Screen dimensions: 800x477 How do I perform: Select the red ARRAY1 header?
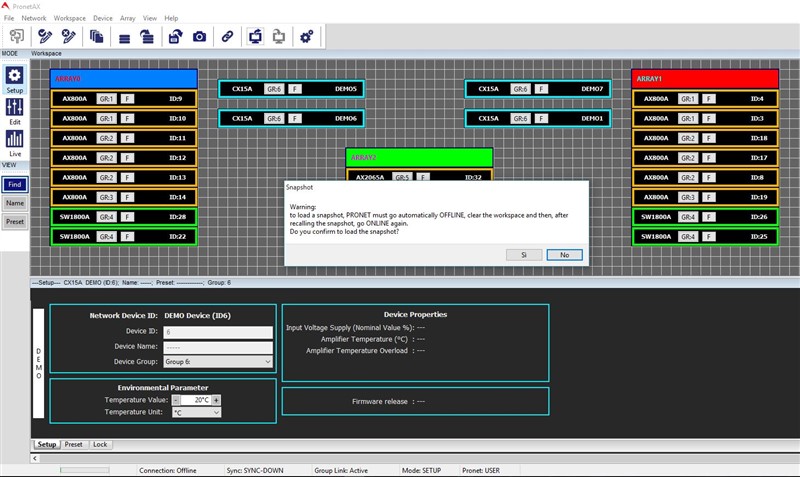[705, 79]
